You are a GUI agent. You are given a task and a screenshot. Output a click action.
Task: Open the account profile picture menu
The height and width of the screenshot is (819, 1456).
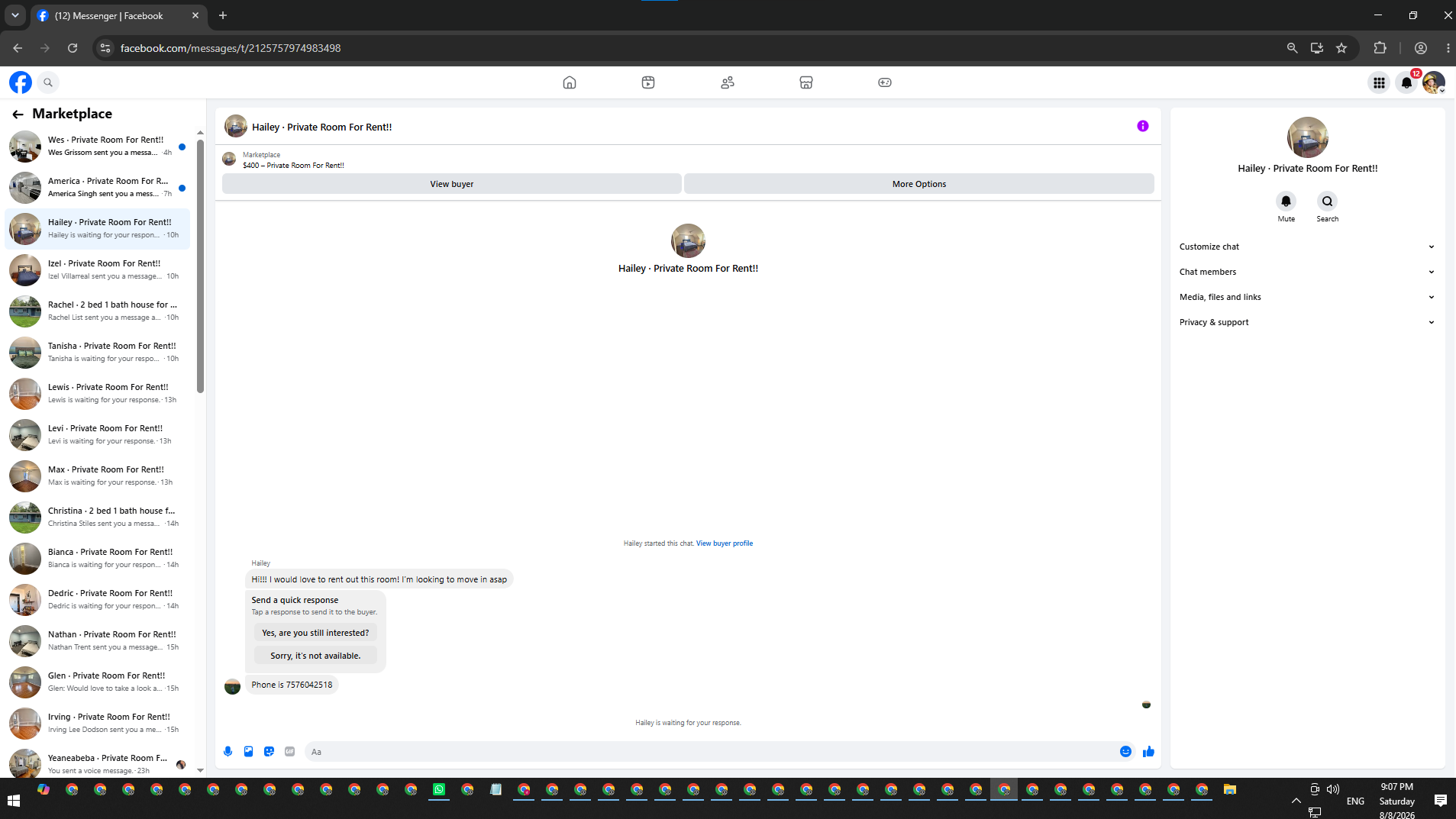1434,82
